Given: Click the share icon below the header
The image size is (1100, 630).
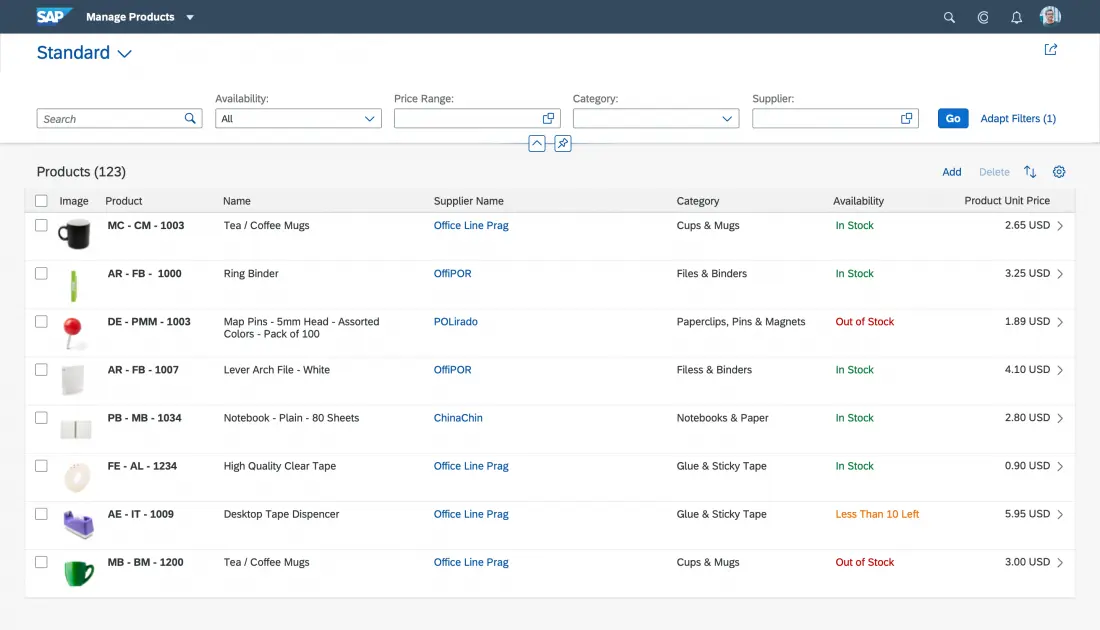Looking at the screenshot, I should (1050, 48).
